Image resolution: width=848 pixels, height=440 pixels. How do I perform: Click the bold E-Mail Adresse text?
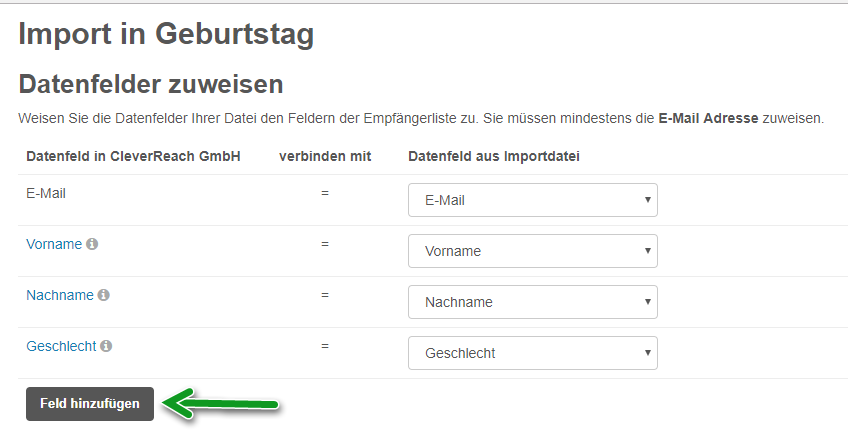708,118
